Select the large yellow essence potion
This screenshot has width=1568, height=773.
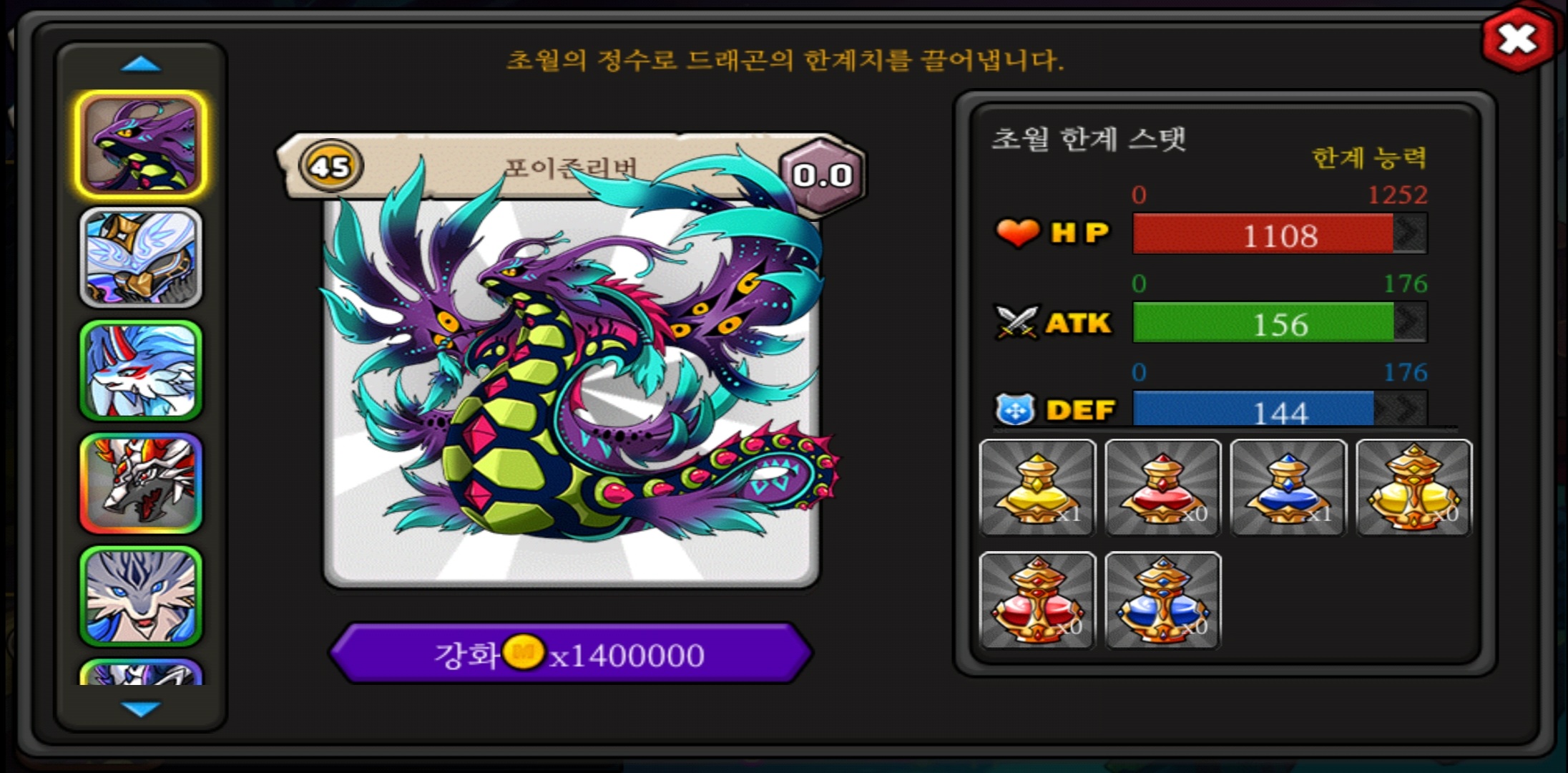tap(1414, 487)
